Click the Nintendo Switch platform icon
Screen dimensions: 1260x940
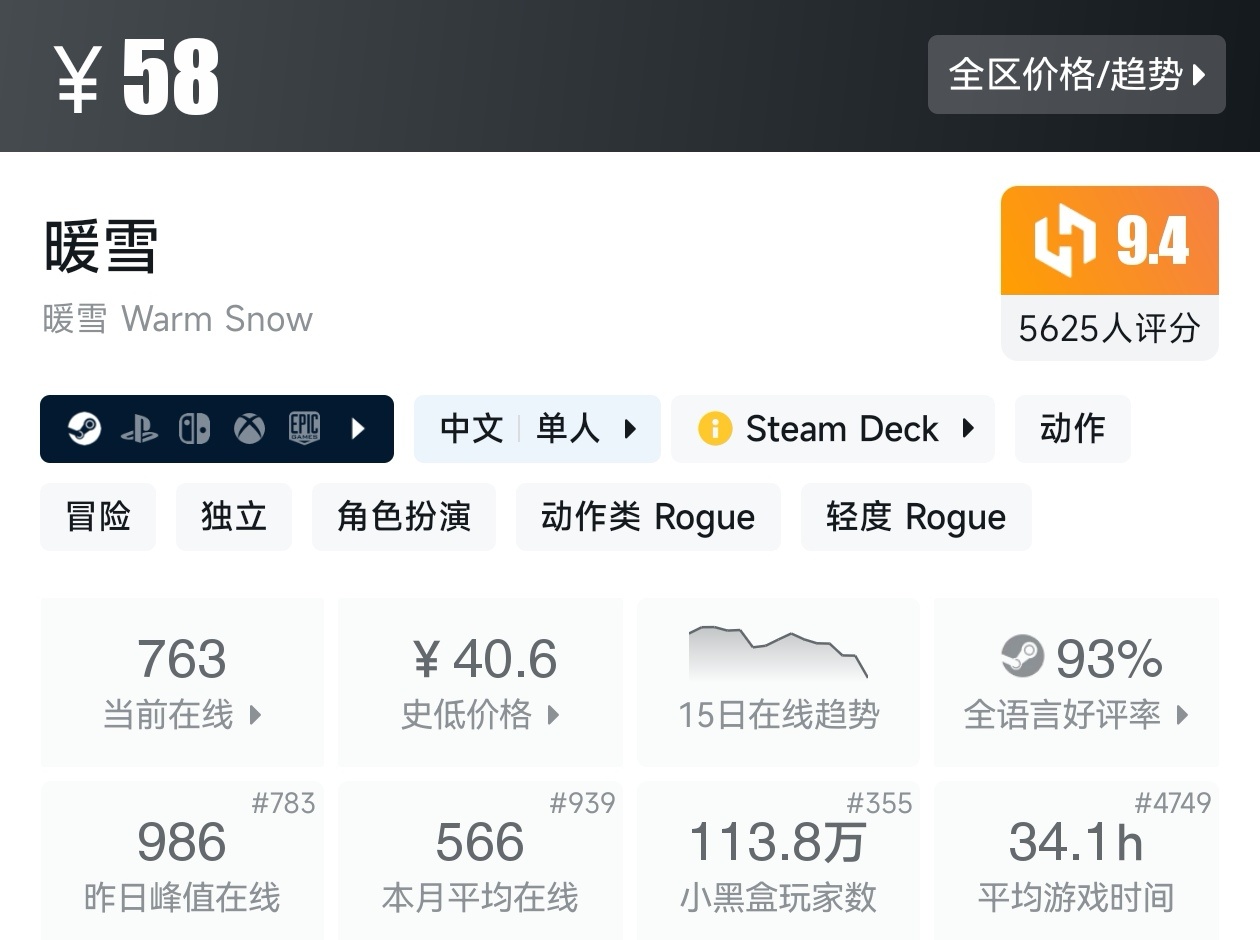click(194, 429)
